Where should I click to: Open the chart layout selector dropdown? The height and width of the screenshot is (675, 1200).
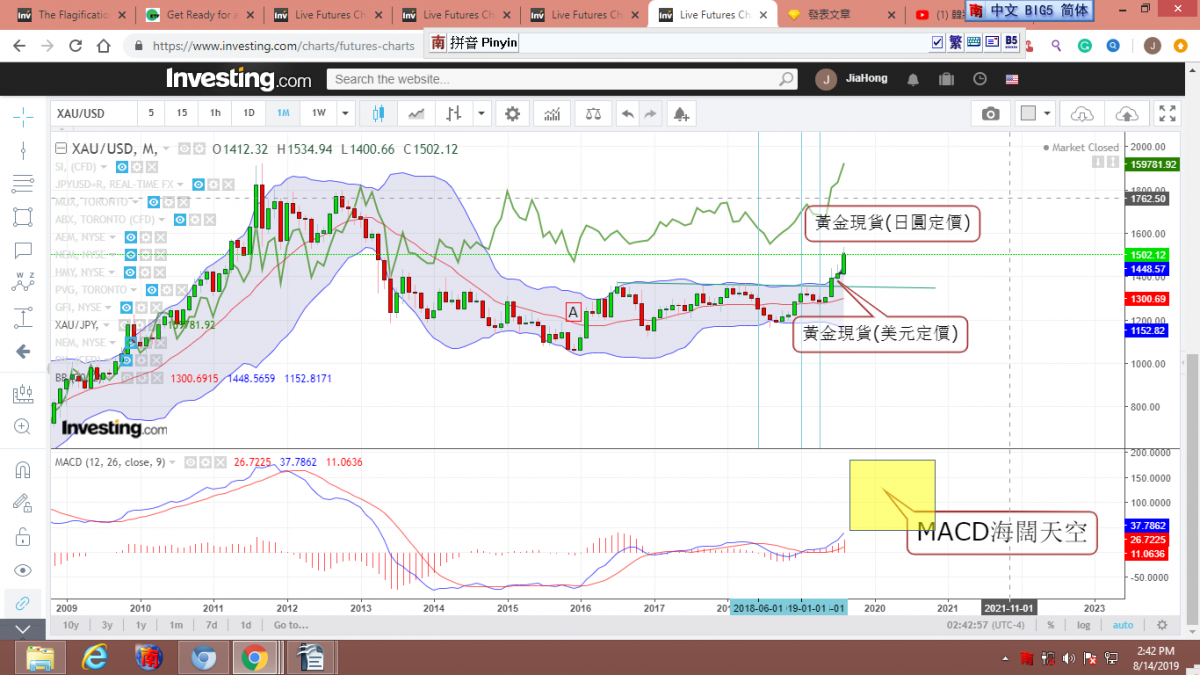(x=1047, y=114)
